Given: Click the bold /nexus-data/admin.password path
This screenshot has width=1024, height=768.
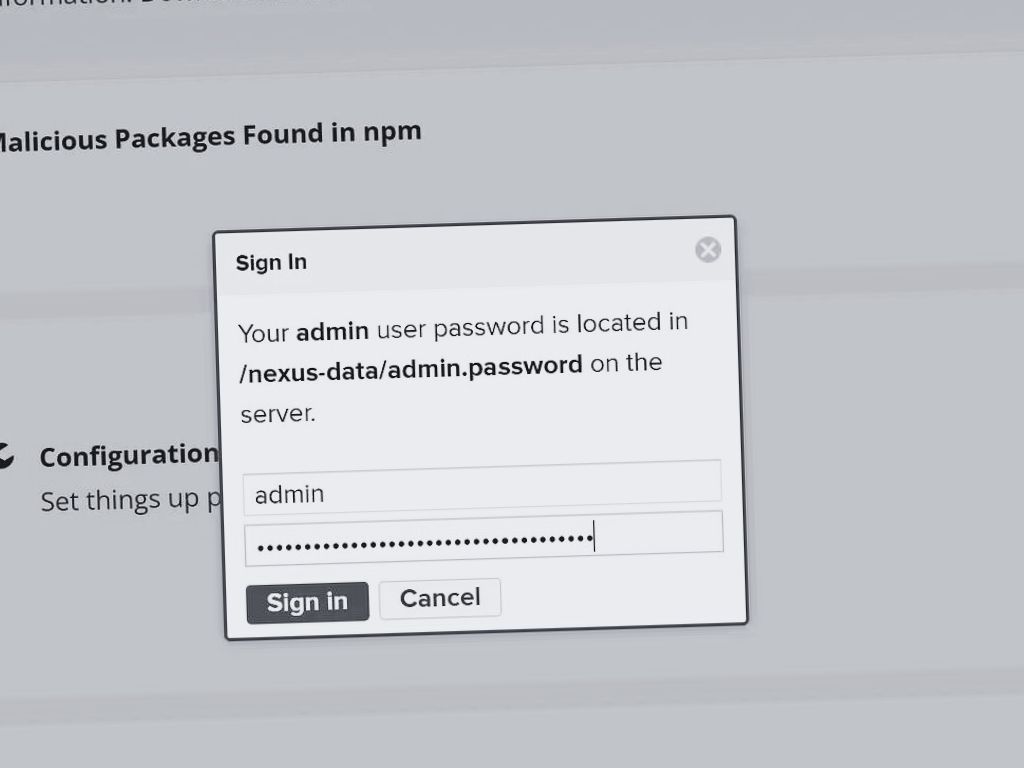Looking at the screenshot, I should tap(411, 367).
